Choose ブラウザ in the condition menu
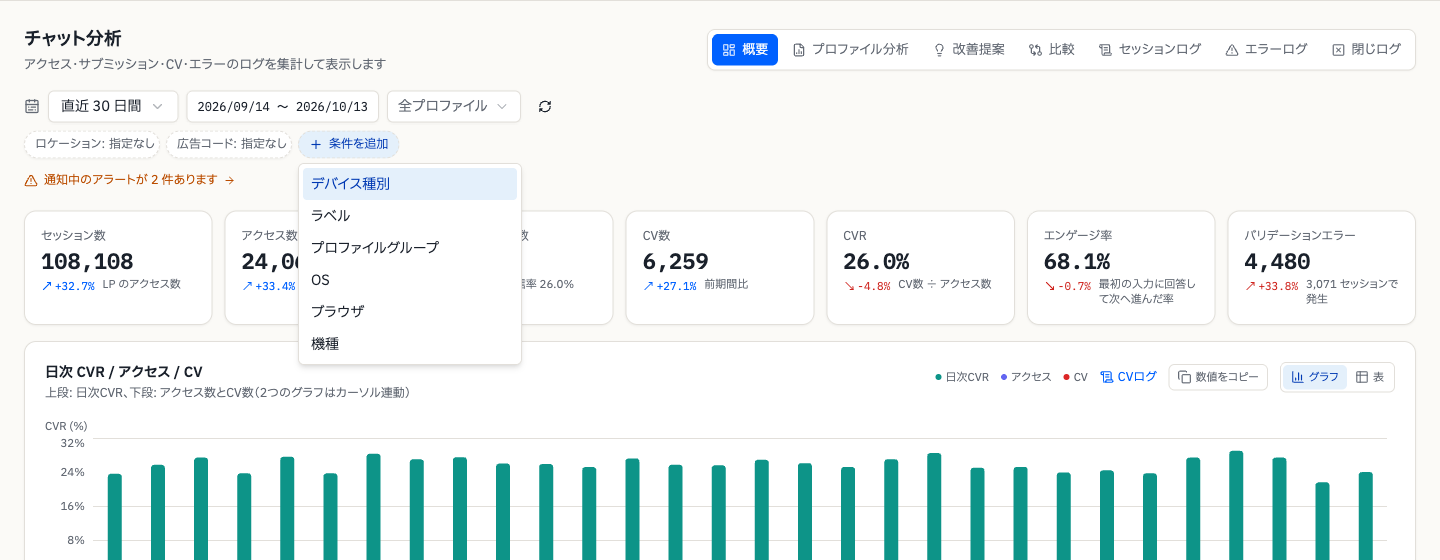1440x560 pixels. (x=410, y=312)
